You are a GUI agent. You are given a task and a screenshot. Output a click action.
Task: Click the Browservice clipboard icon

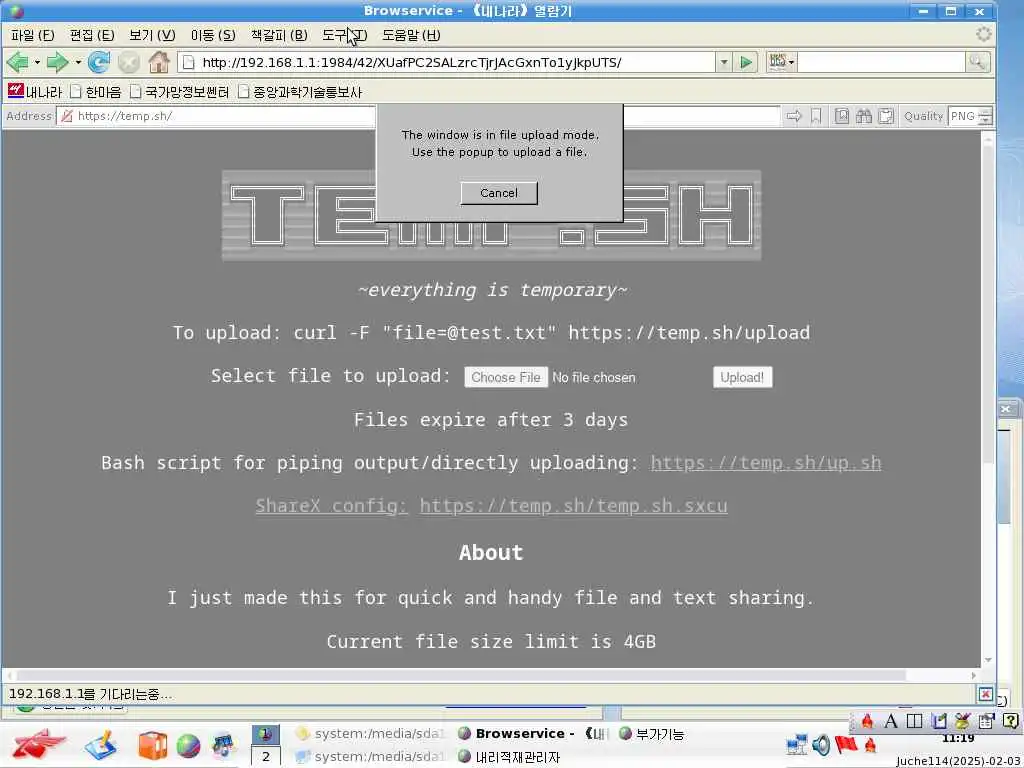tap(886, 116)
